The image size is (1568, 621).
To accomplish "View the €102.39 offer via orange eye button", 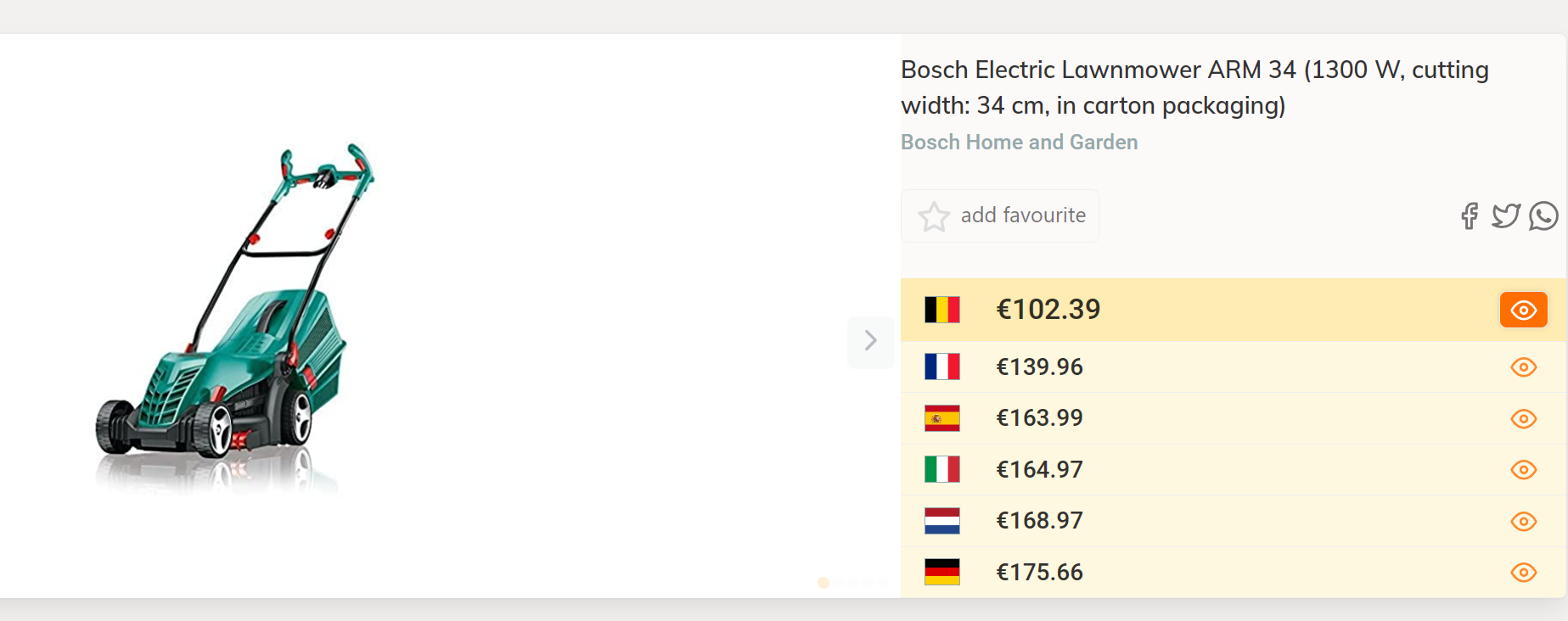I will (1523, 310).
